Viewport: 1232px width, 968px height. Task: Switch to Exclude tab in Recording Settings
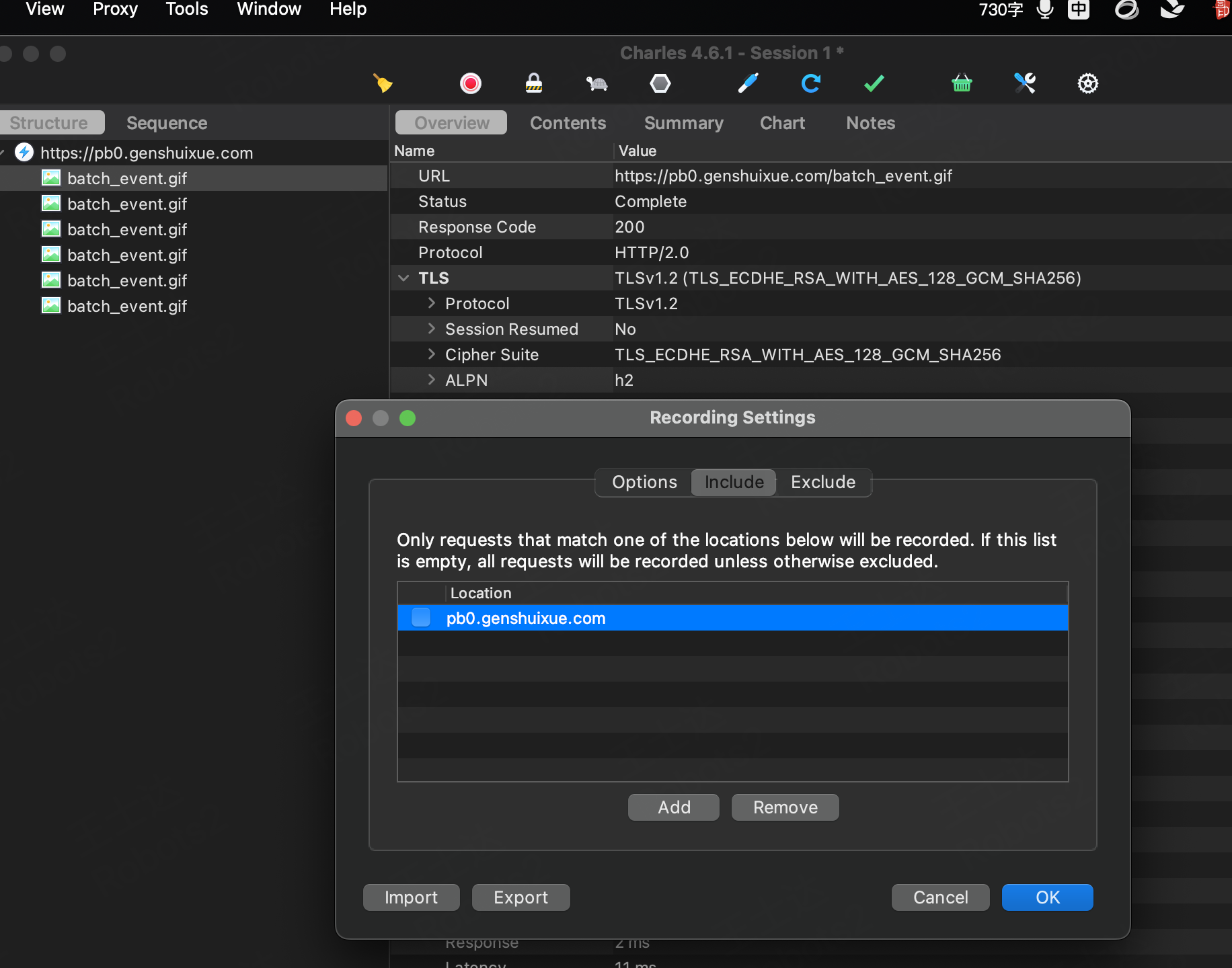click(823, 482)
